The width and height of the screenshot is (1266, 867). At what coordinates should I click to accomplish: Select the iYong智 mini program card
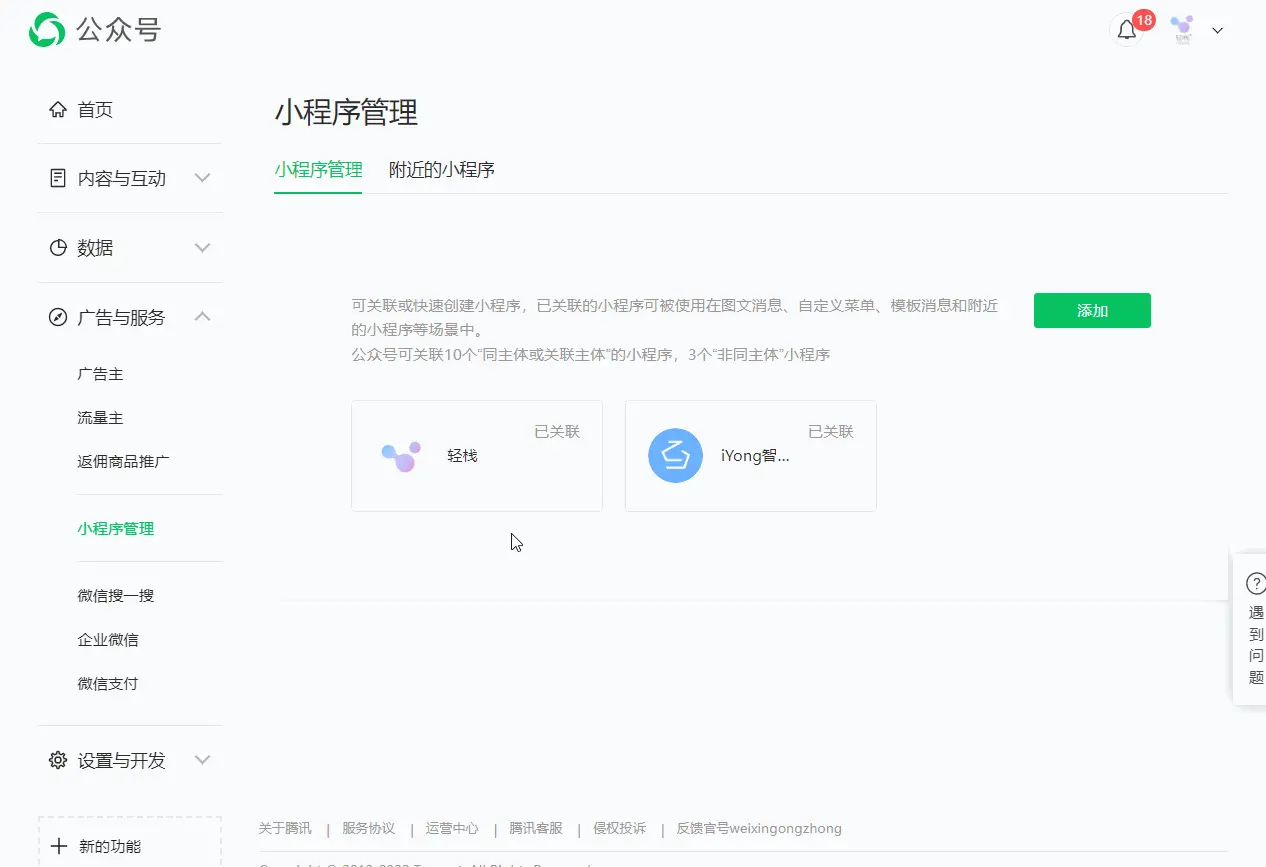(750, 456)
